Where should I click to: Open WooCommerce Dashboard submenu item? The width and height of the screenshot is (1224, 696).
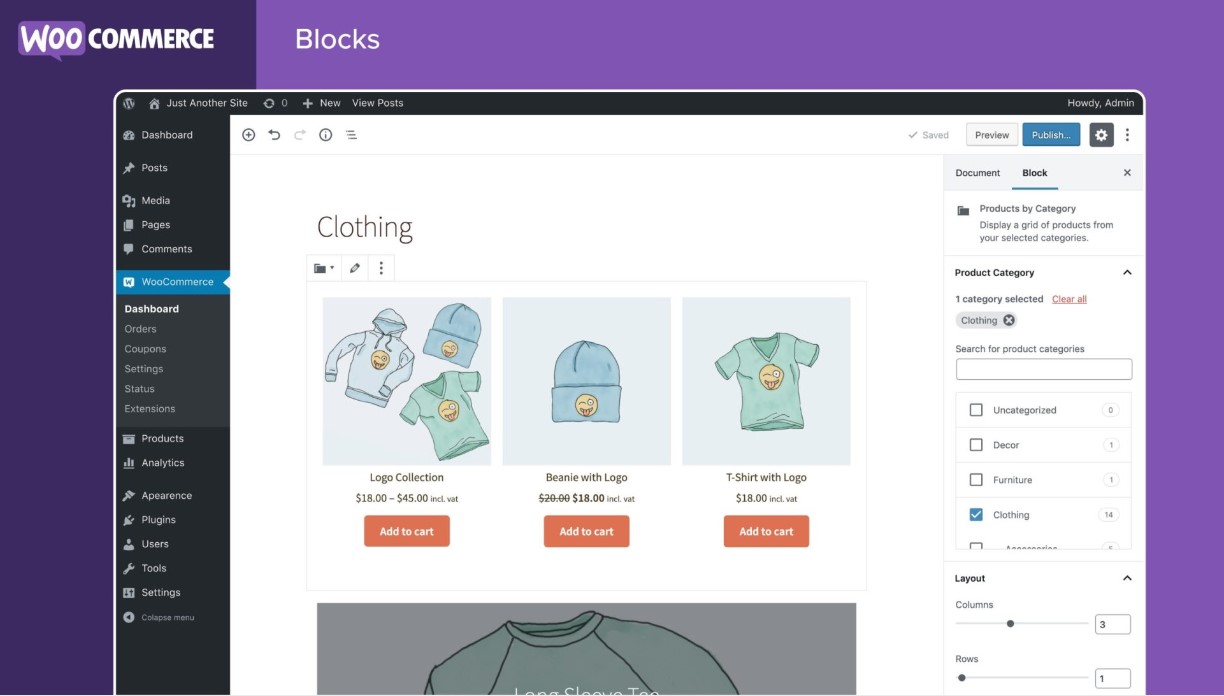[x=152, y=309]
